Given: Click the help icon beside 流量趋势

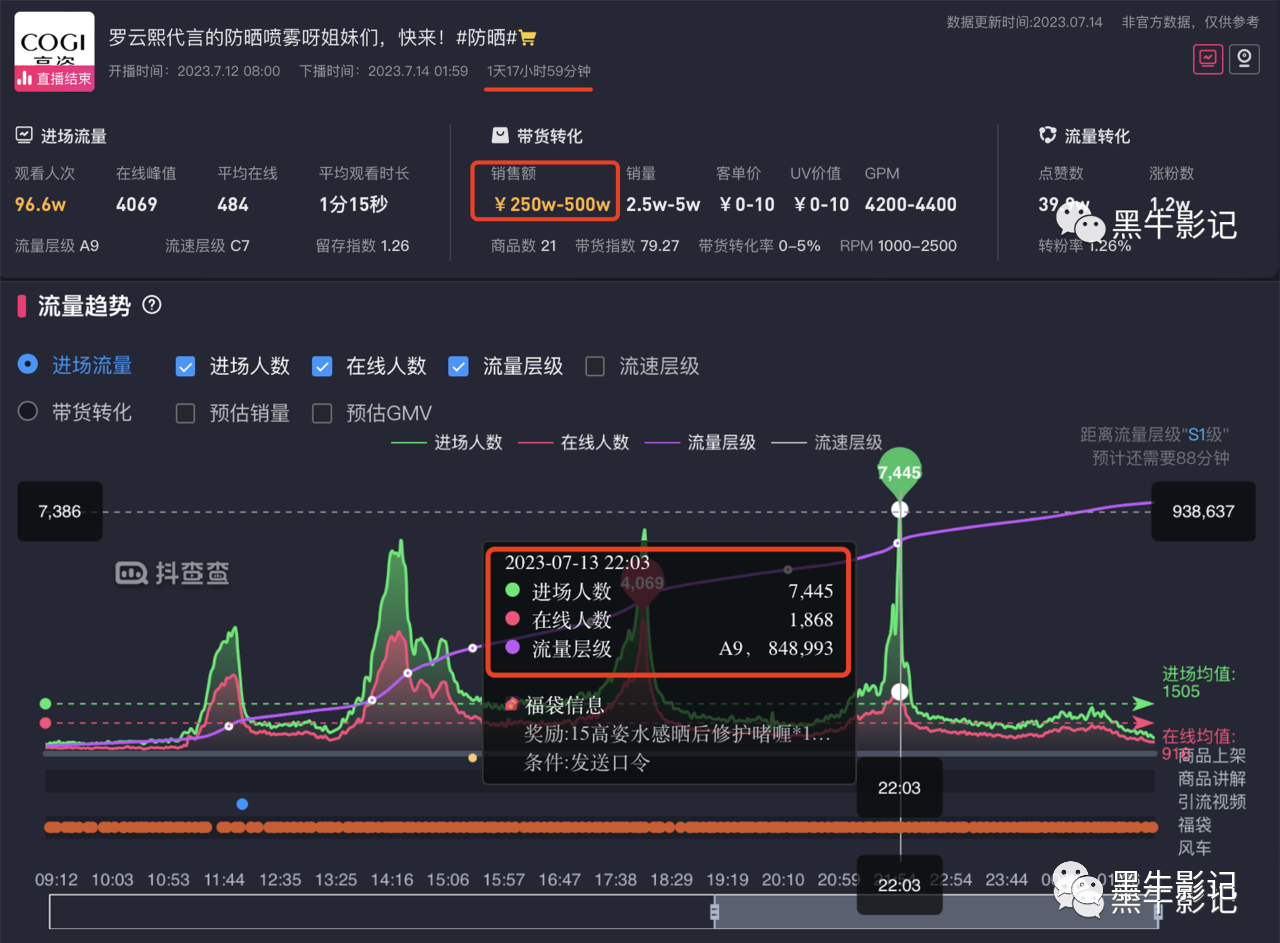Looking at the screenshot, I should [151, 307].
